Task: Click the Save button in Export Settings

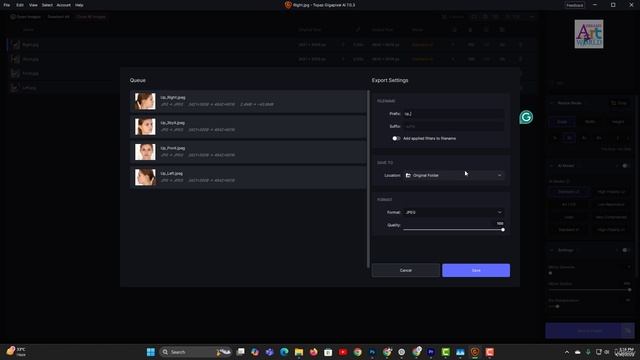Action: click(x=476, y=270)
